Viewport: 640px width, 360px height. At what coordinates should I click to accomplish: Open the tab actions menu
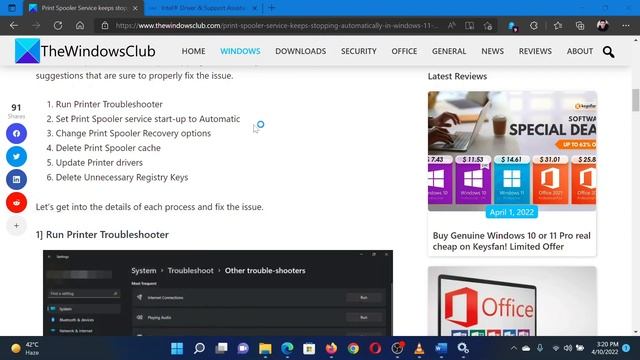pos(12,8)
